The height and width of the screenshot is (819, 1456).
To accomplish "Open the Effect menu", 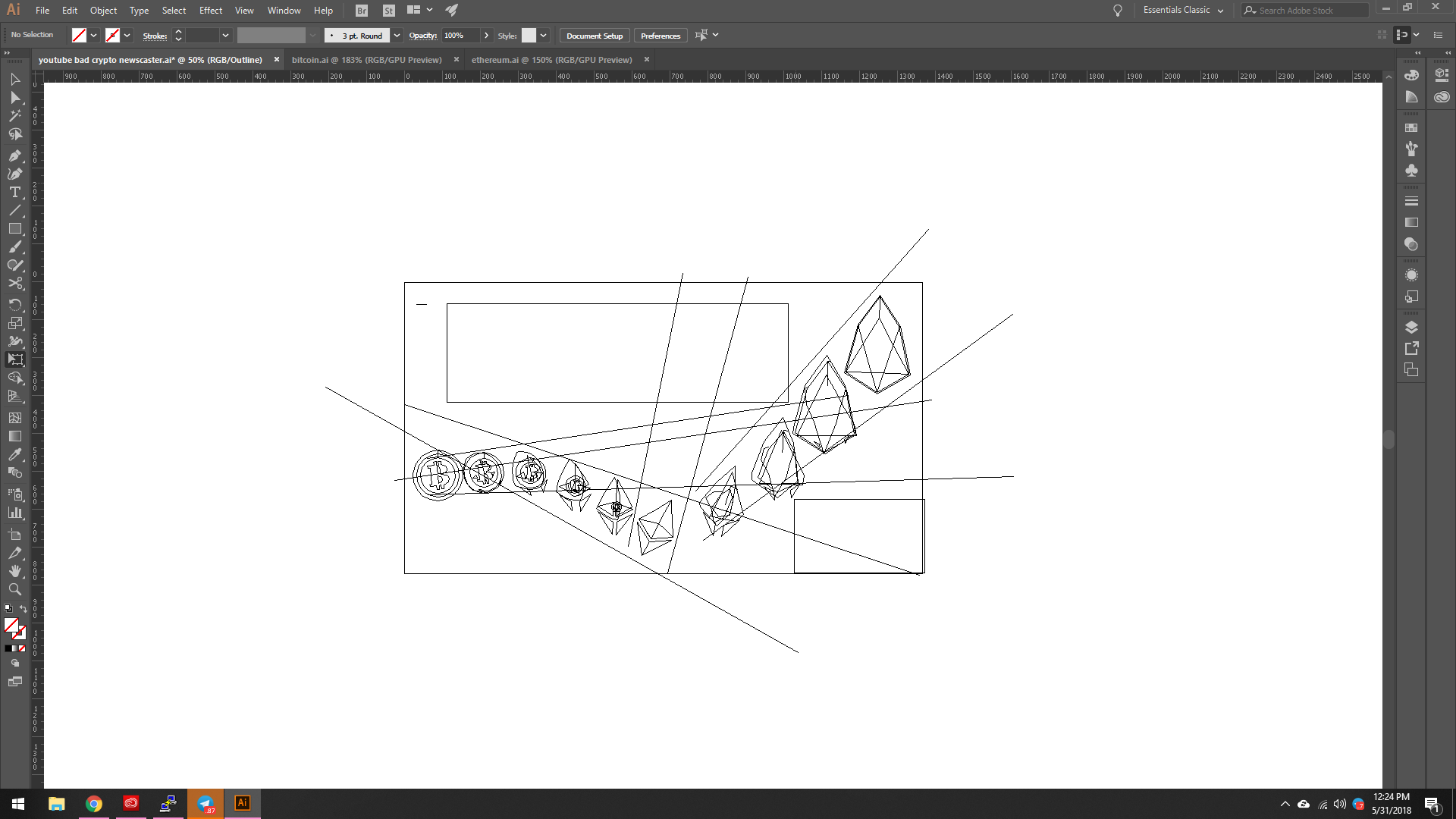I will 210,11.
